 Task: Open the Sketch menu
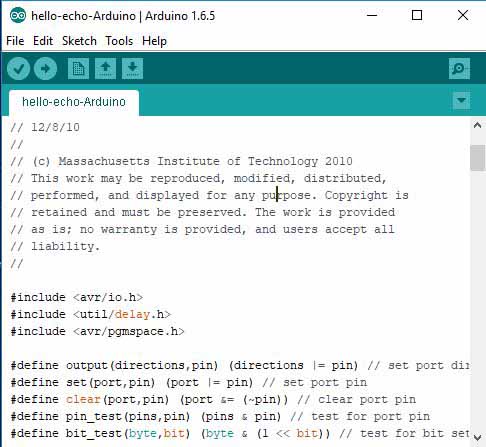(79, 41)
